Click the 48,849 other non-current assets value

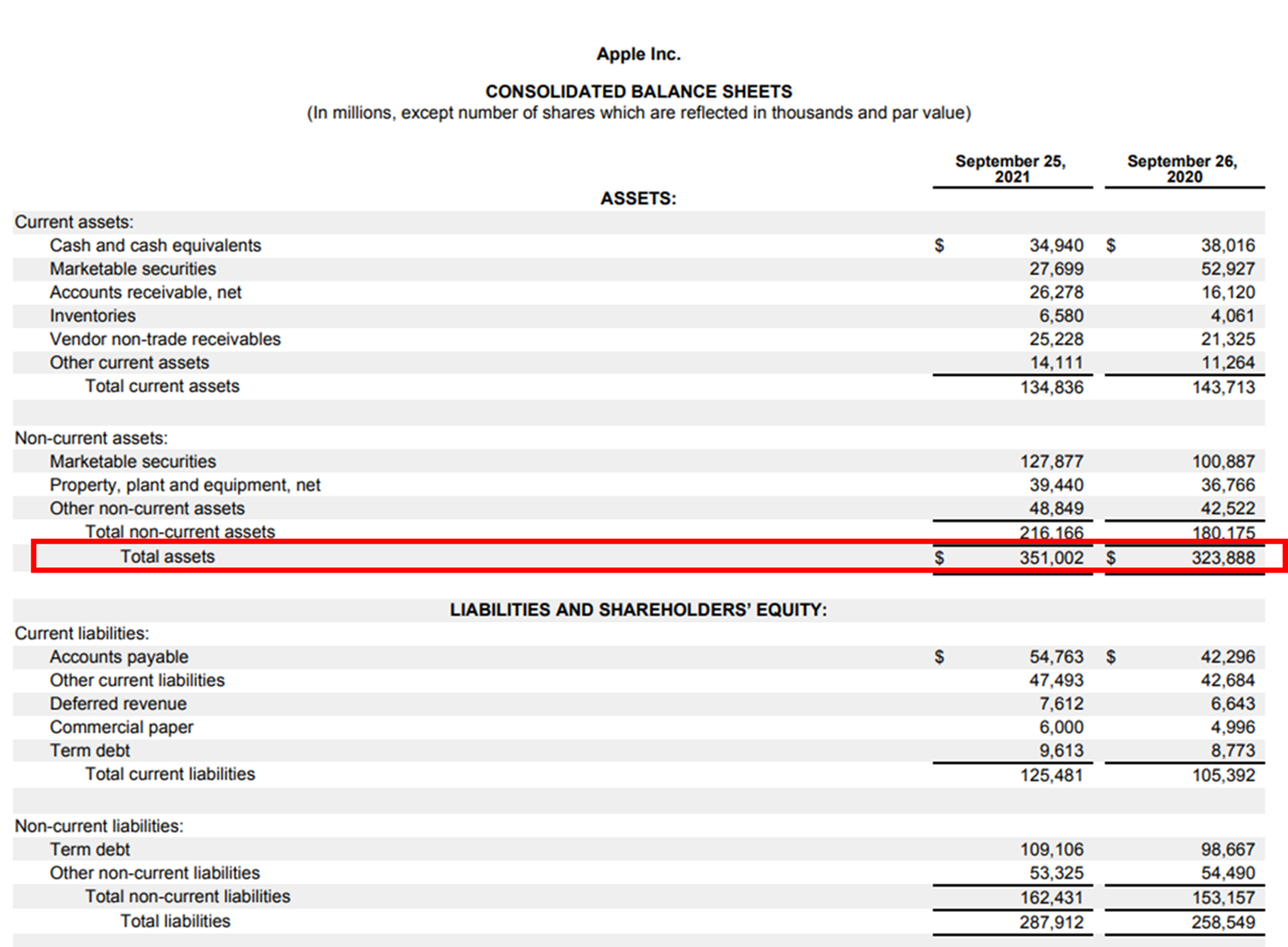pyautogui.click(x=1056, y=508)
